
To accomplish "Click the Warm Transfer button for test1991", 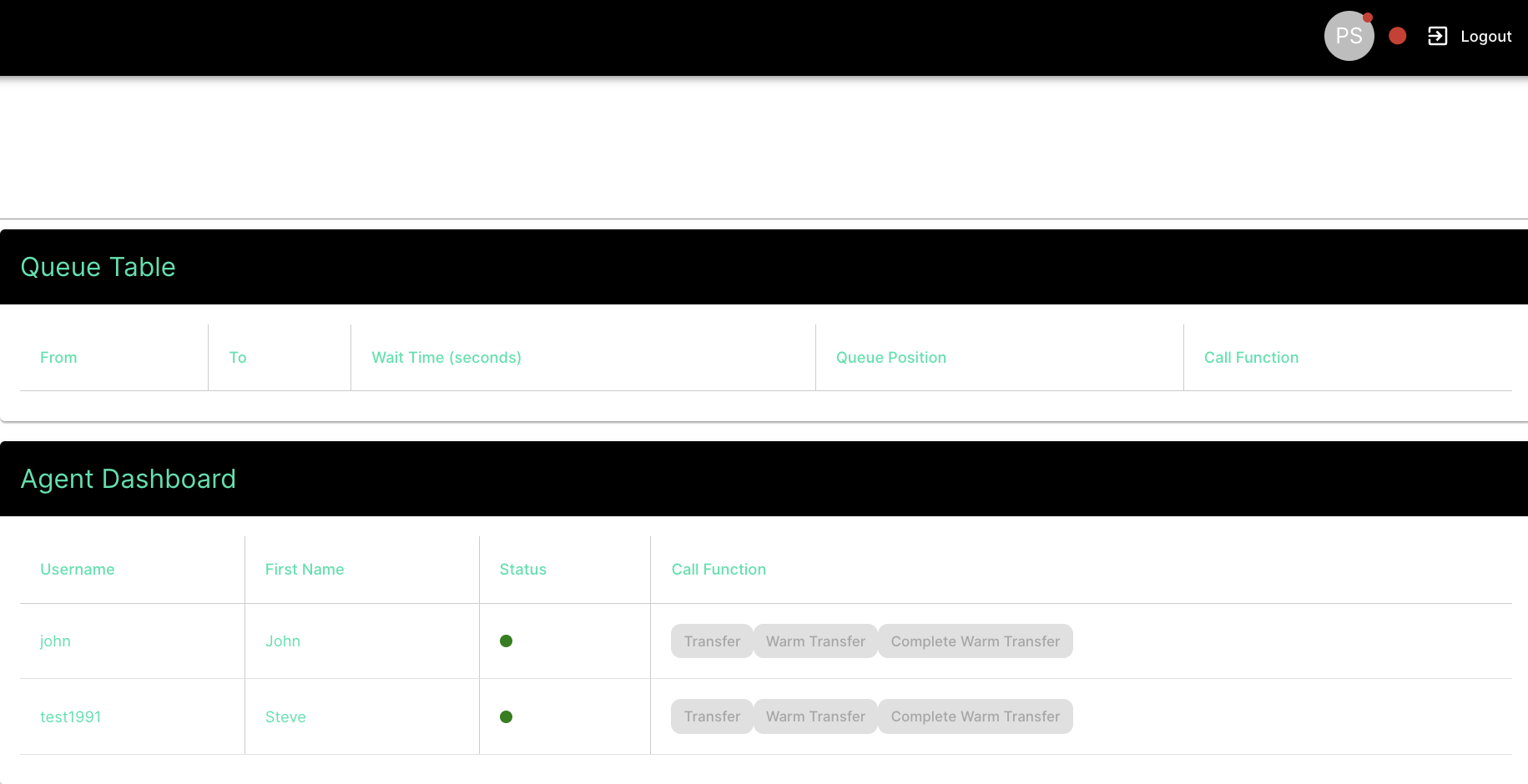I will coord(814,716).
